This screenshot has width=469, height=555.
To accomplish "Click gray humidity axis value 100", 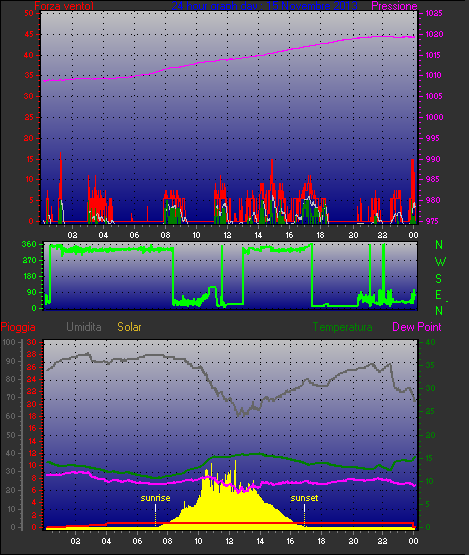I will click(x=9, y=342).
